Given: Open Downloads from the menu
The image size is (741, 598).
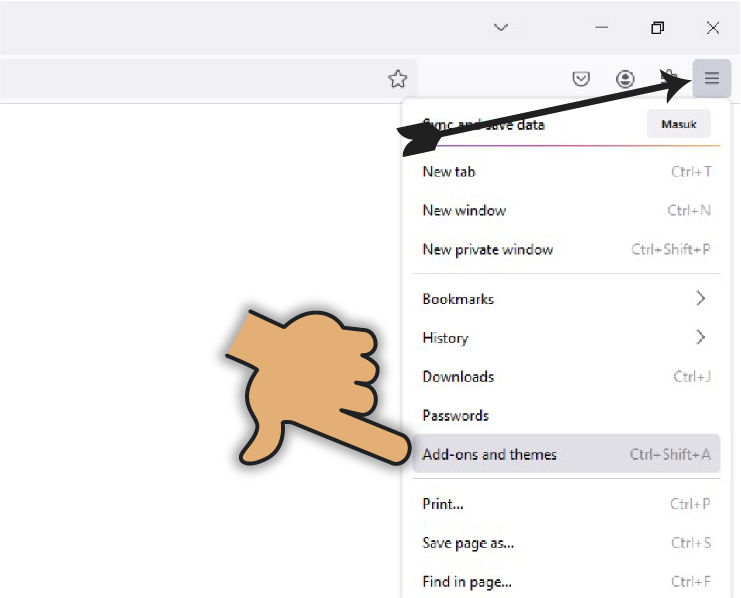Looking at the screenshot, I should 458,377.
